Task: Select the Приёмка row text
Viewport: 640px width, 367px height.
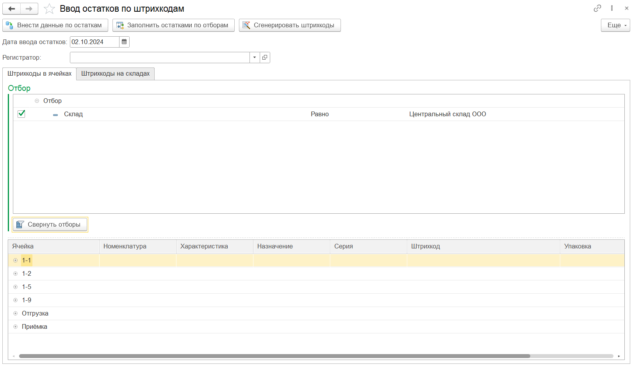Action: (34, 327)
